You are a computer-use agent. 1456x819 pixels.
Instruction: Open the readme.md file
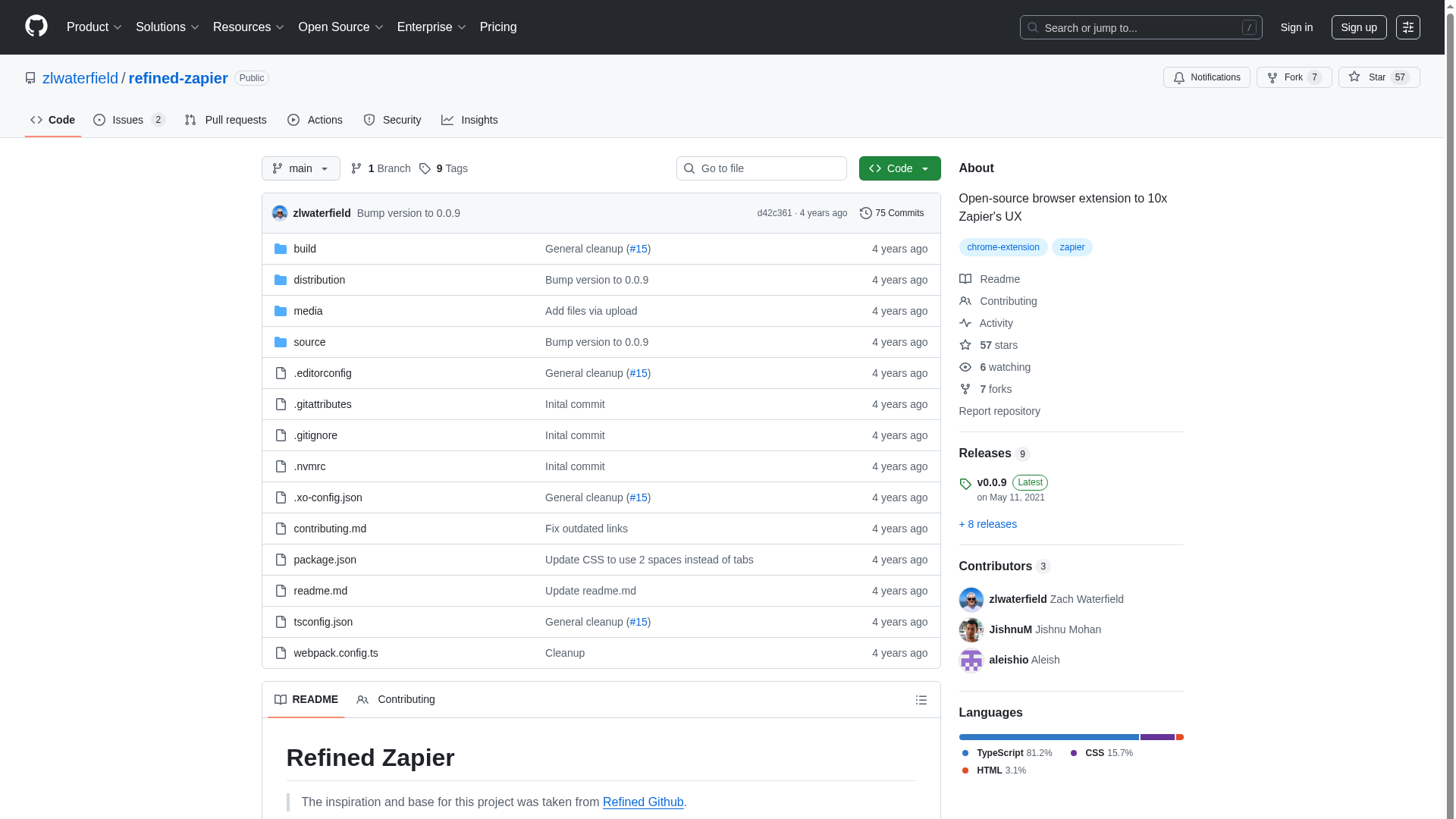[x=320, y=591]
